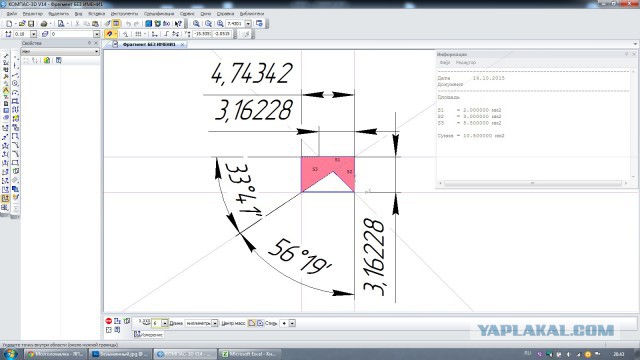Pin the Свойства panel with the pin icon
The width and height of the screenshot is (640, 360).
pyautogui.click(x=89, y=43)
